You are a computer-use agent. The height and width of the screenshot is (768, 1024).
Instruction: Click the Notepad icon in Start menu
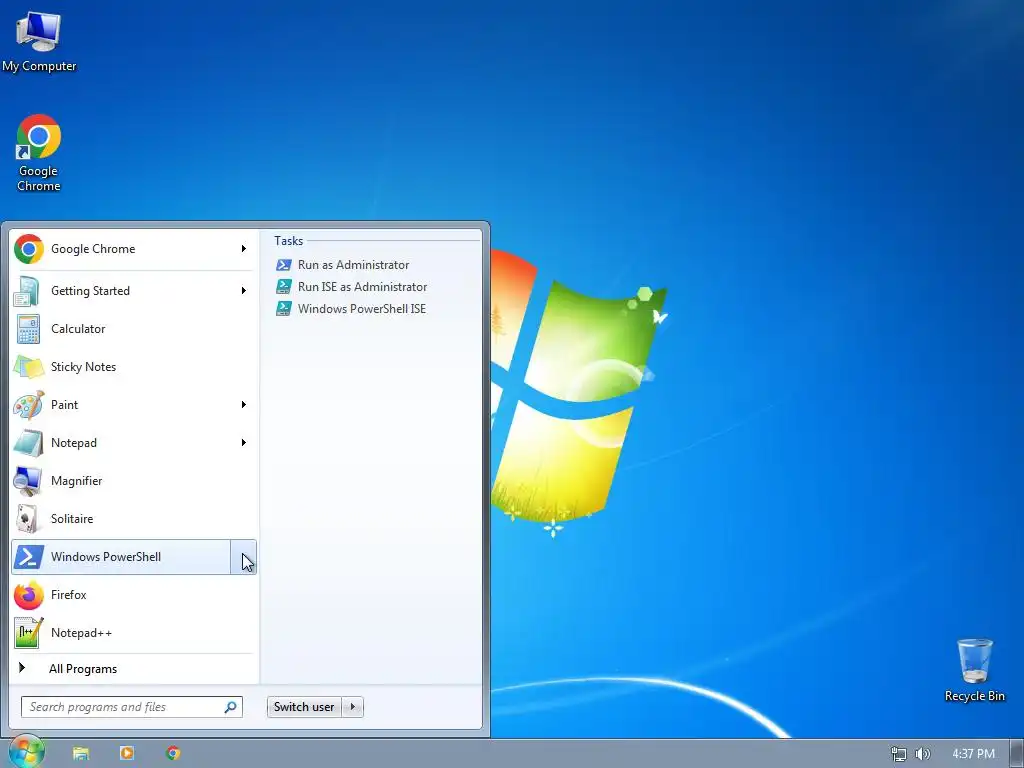pyautogui.click(x=29, y=443)
